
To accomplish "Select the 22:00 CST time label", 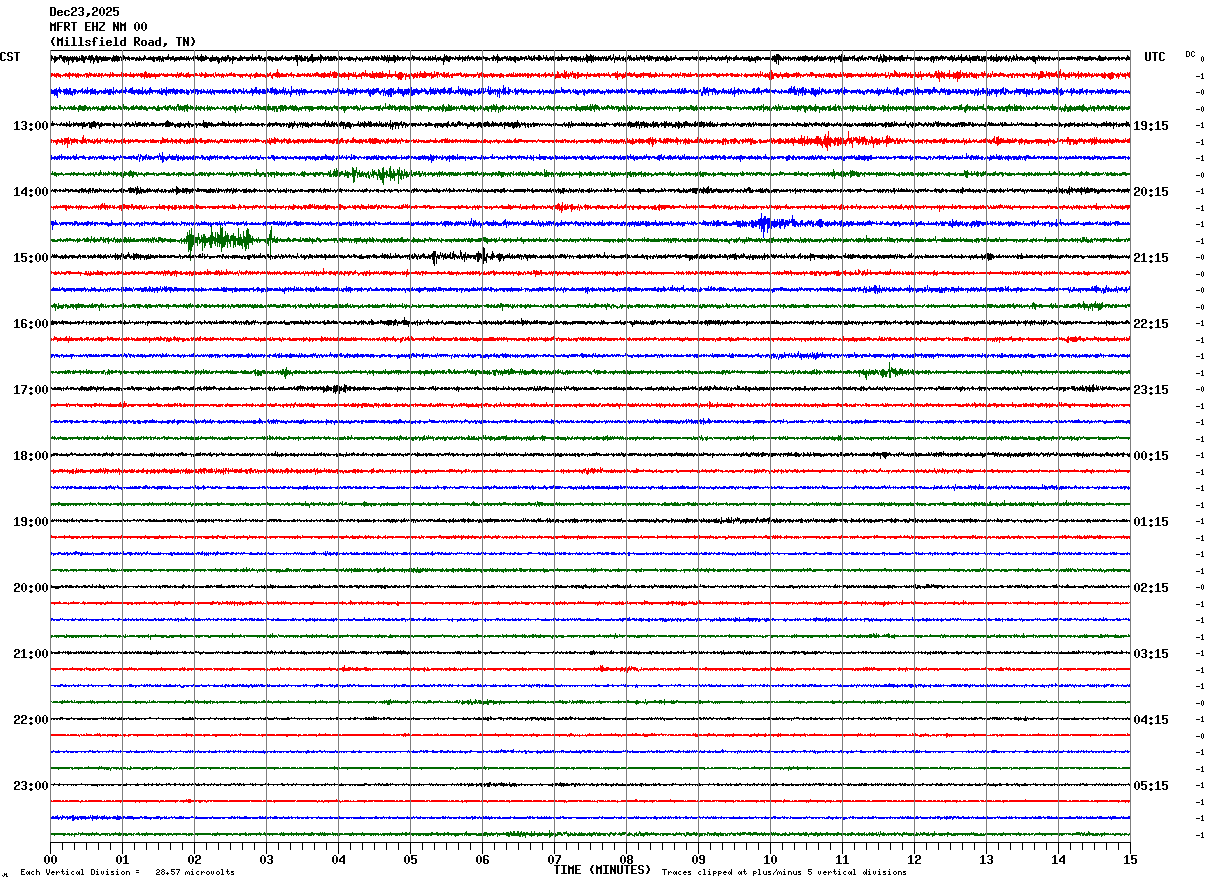I will pyautogui.click(x=31, y=720).
